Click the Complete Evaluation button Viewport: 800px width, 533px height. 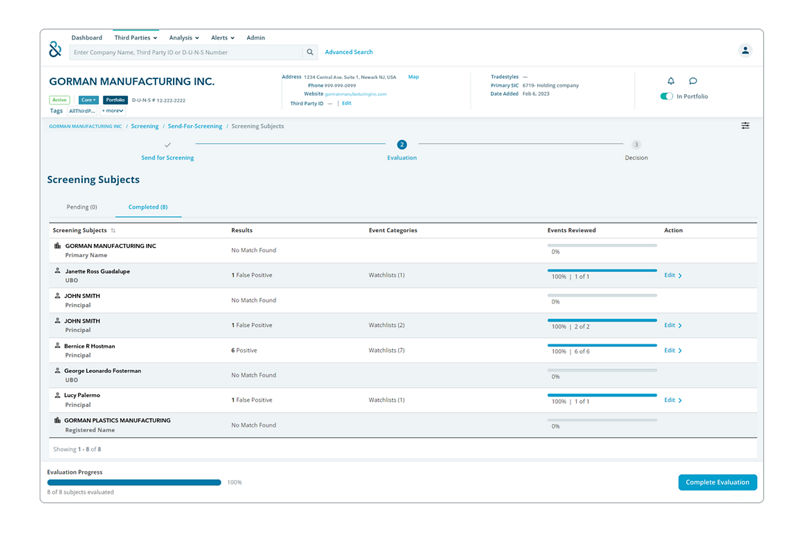(717, 482)
